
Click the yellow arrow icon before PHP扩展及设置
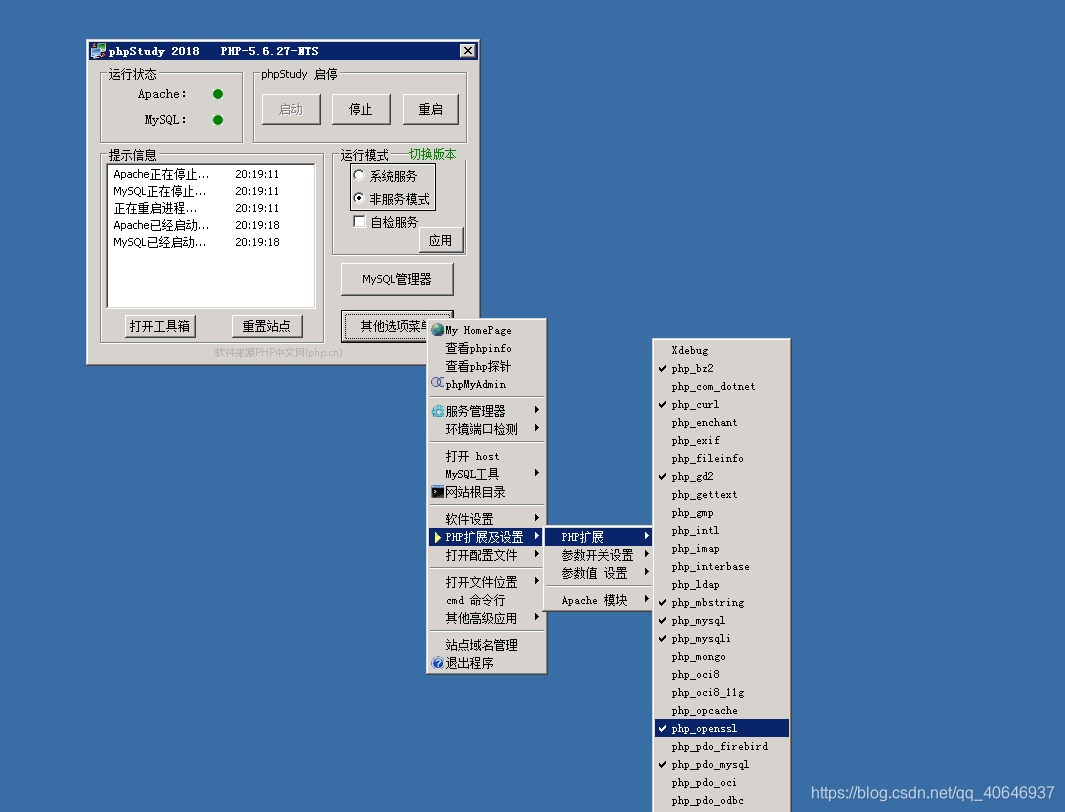437,538
